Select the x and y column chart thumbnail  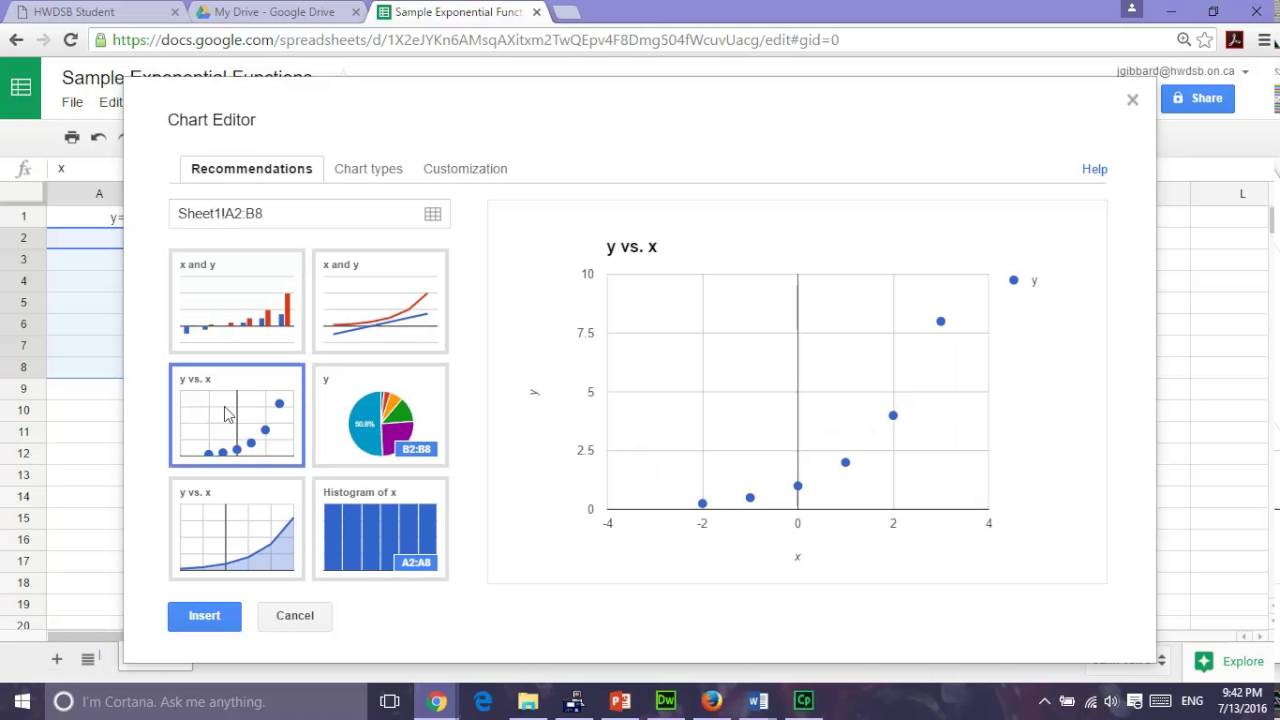(x=237, y=301)
